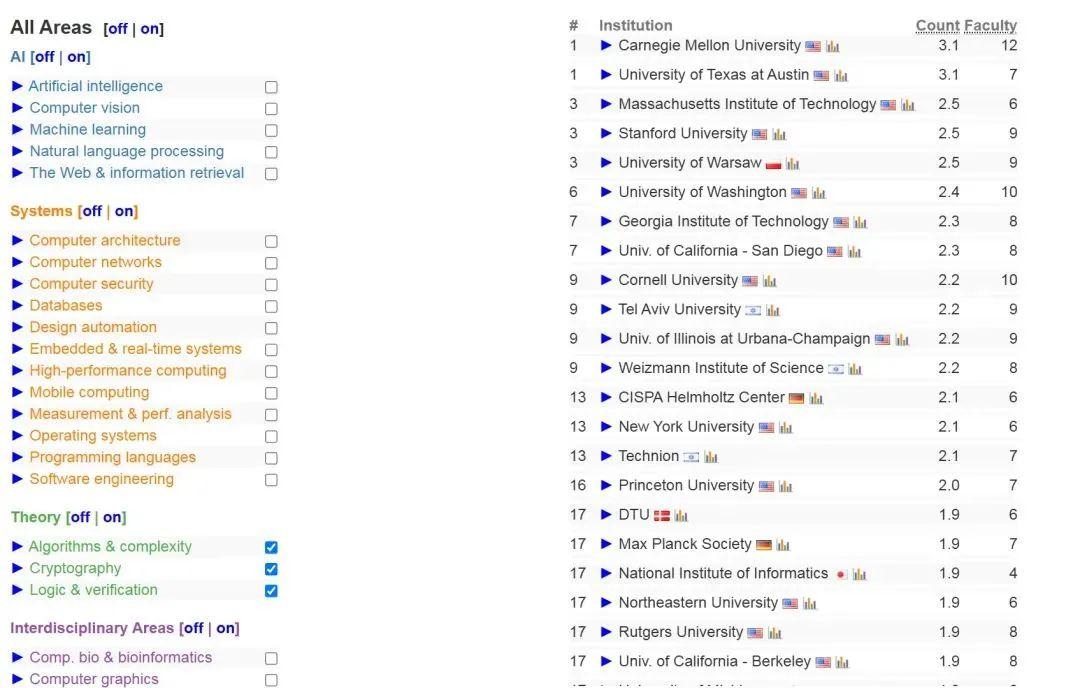This screenshot has height=688, width=1080.
Task: Select Northeastern University institution name
Action: click(698, 603)
